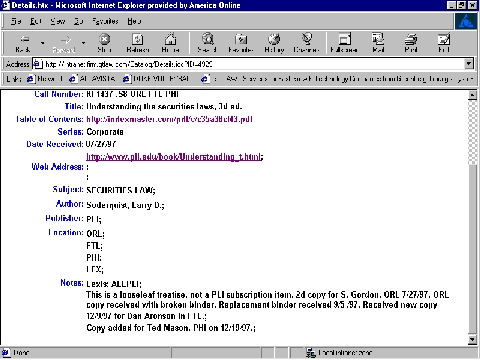Open the Table of Contents indexmaster PDF link

tap(169, 119)
